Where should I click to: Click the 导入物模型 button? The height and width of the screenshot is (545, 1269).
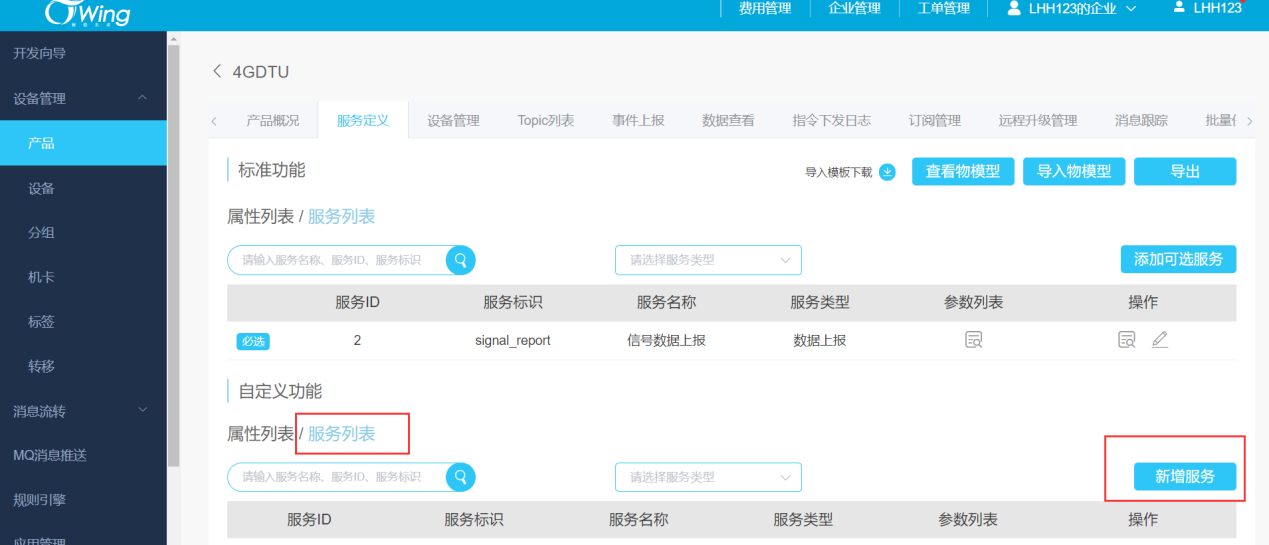tap(1074, 171)
